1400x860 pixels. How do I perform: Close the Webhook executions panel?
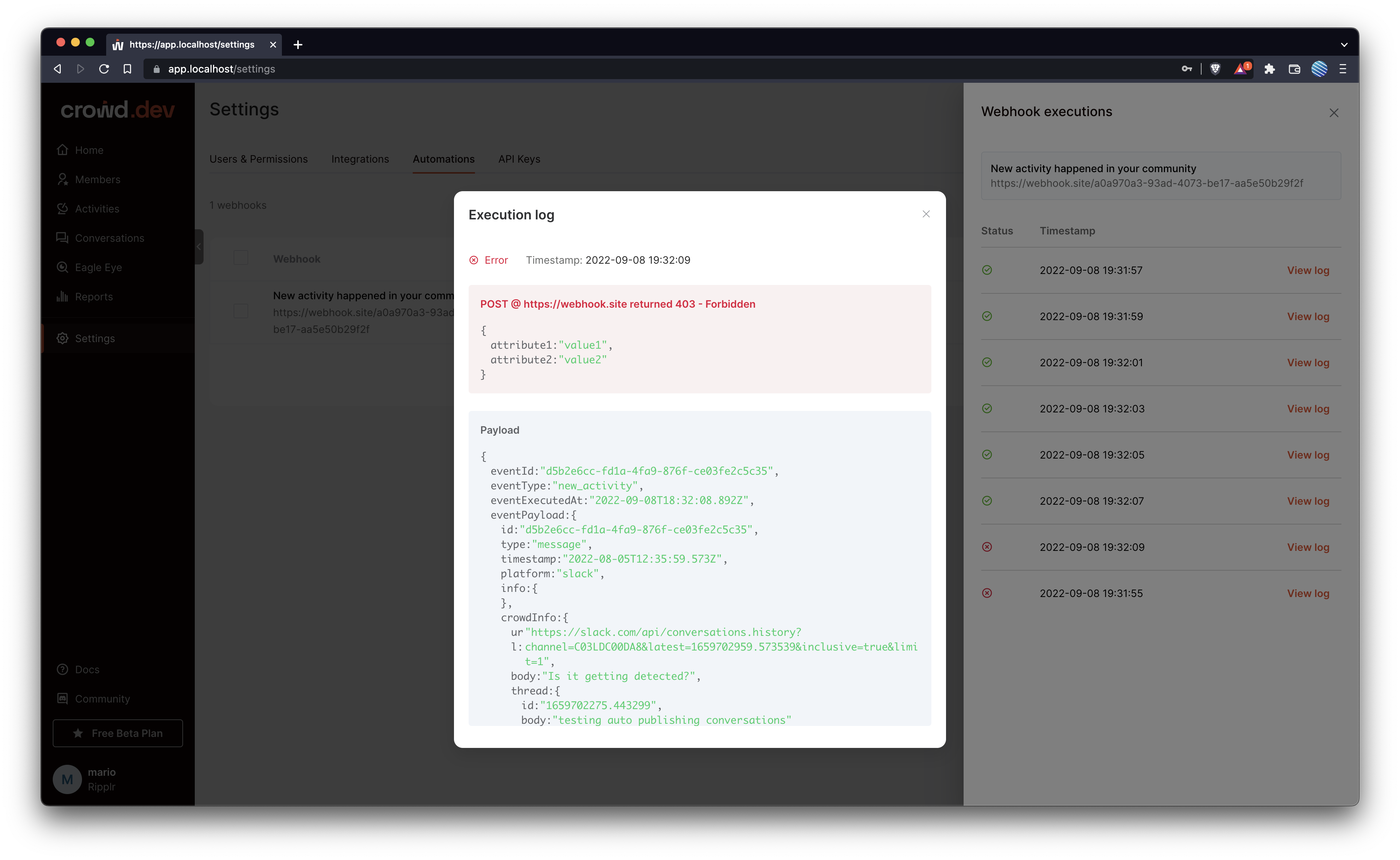point(1333,112)
